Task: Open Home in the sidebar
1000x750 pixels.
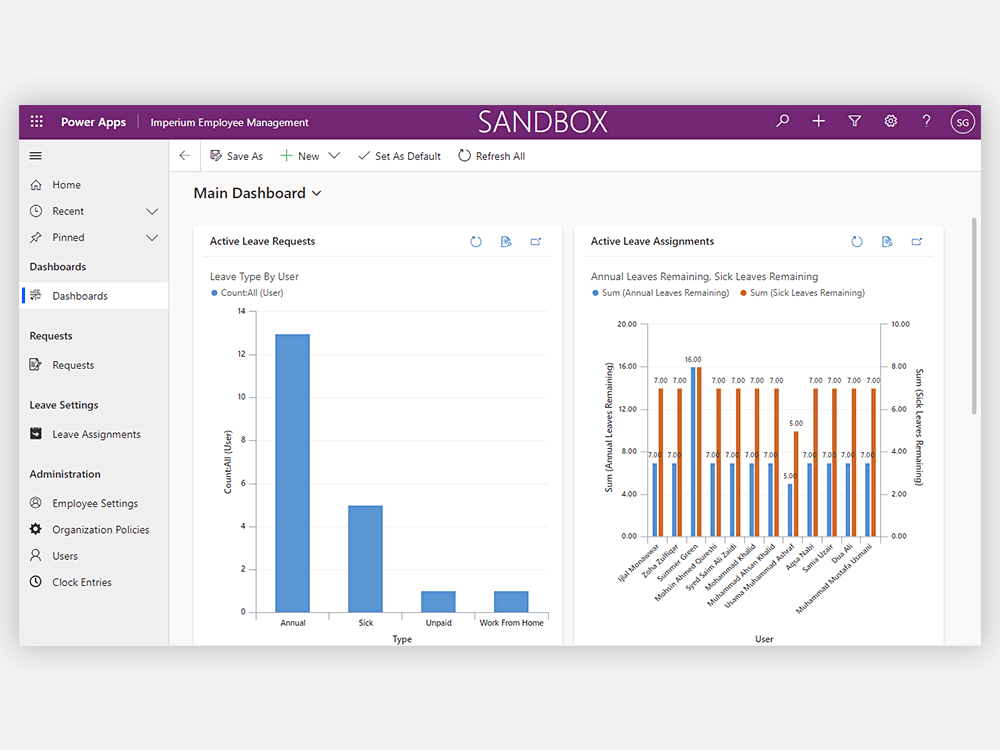Action: click(x=94, y=185)
